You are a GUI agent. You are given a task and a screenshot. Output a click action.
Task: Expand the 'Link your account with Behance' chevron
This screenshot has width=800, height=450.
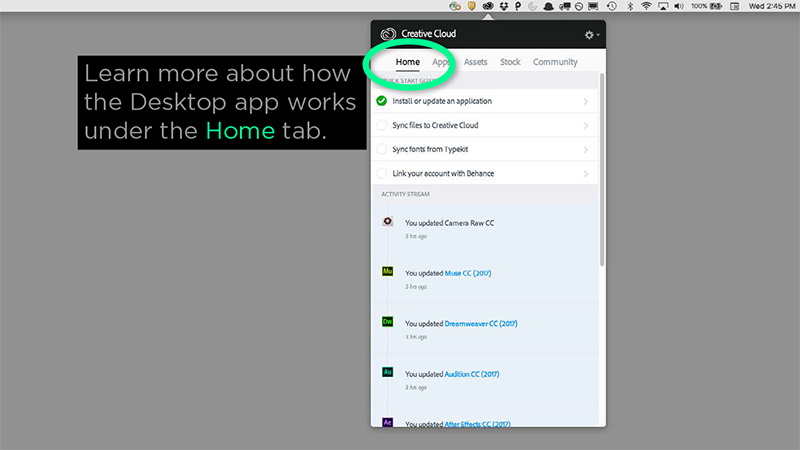tap(586, 173)
